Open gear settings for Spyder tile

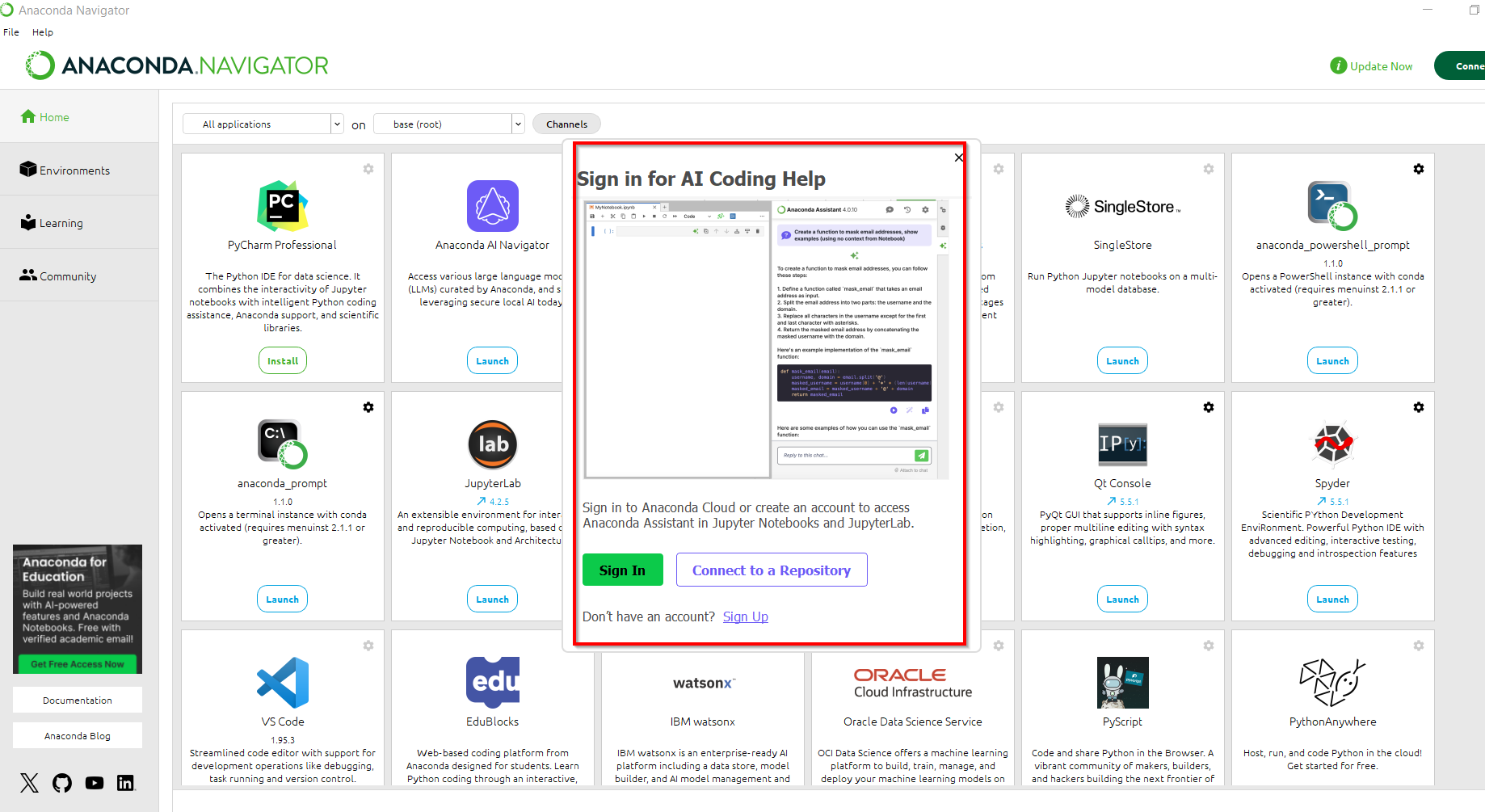pyautogui.click(x=1418, y=407)
